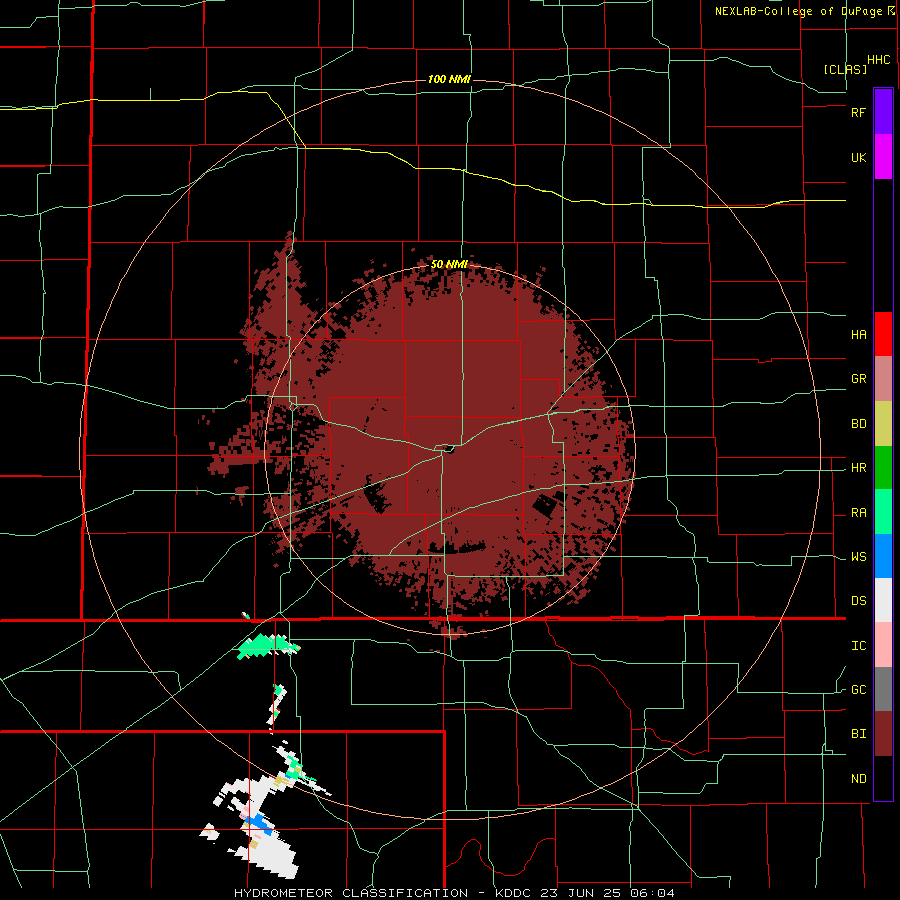Click the HA red legend swatch
The height and width of the screenshot is (900, 900).
coord(883,334)
